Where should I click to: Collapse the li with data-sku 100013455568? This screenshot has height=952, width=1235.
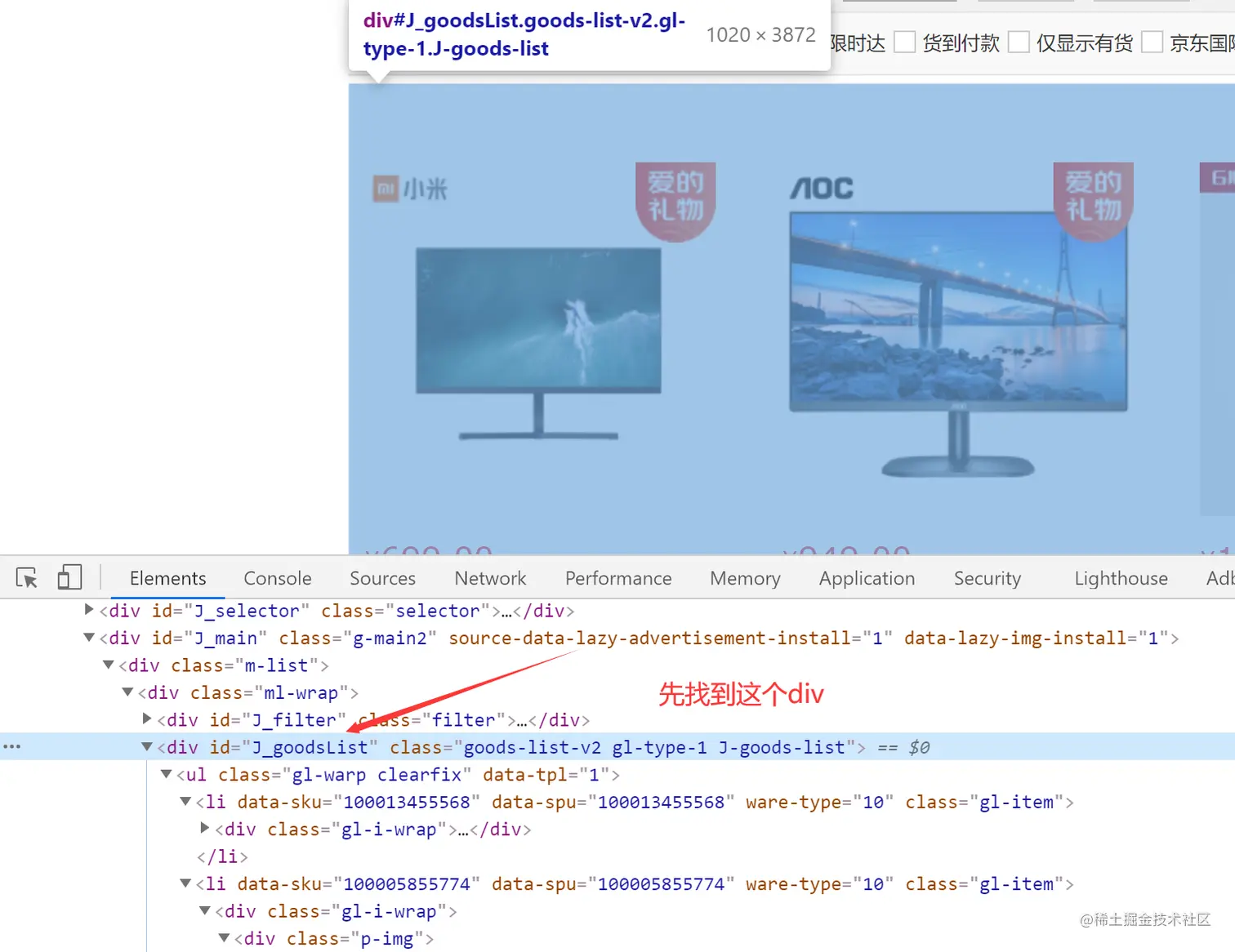(x=185, y=801)
